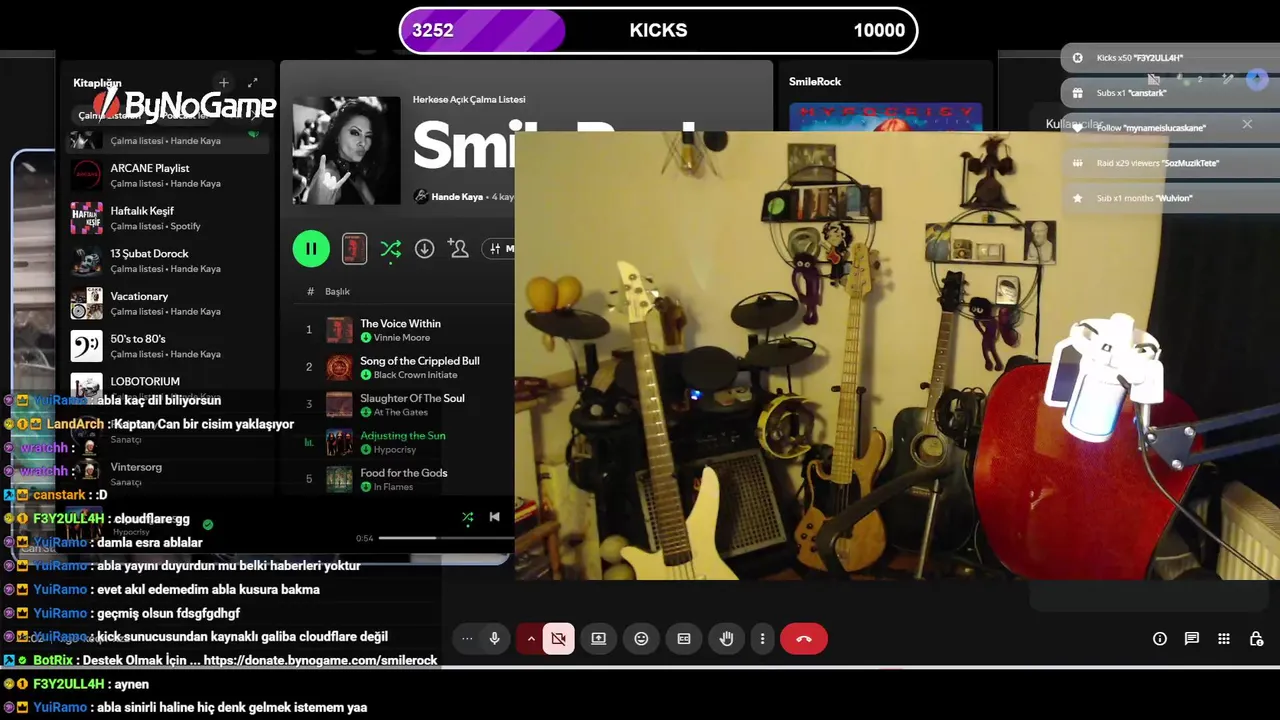Open the ARCANE Playlist
The width and height of the screenshot is (1280, 720).
[168, 175]
